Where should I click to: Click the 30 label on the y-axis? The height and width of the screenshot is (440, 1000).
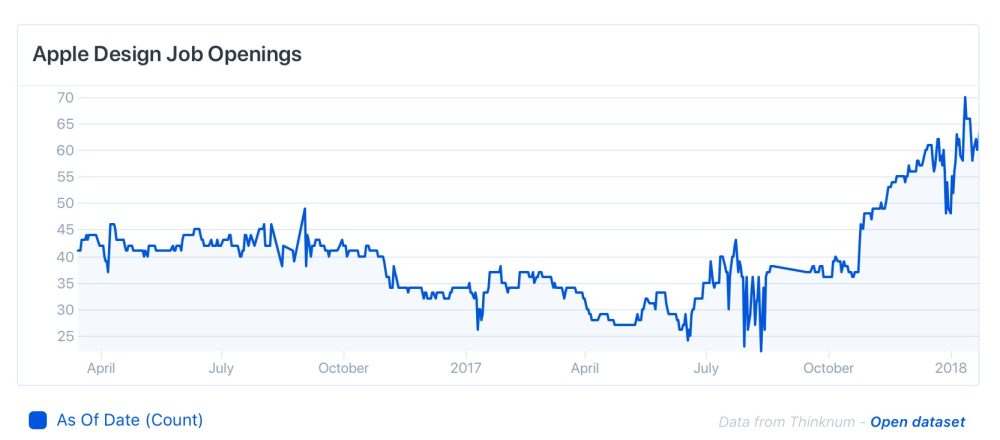[67, 309]
